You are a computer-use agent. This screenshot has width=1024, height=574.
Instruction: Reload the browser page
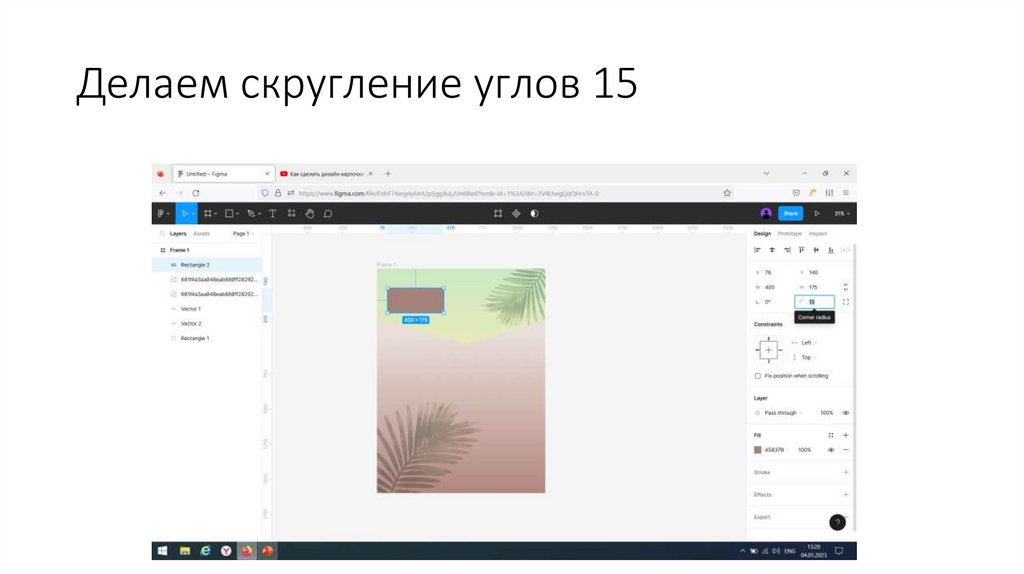click(195, 193)
